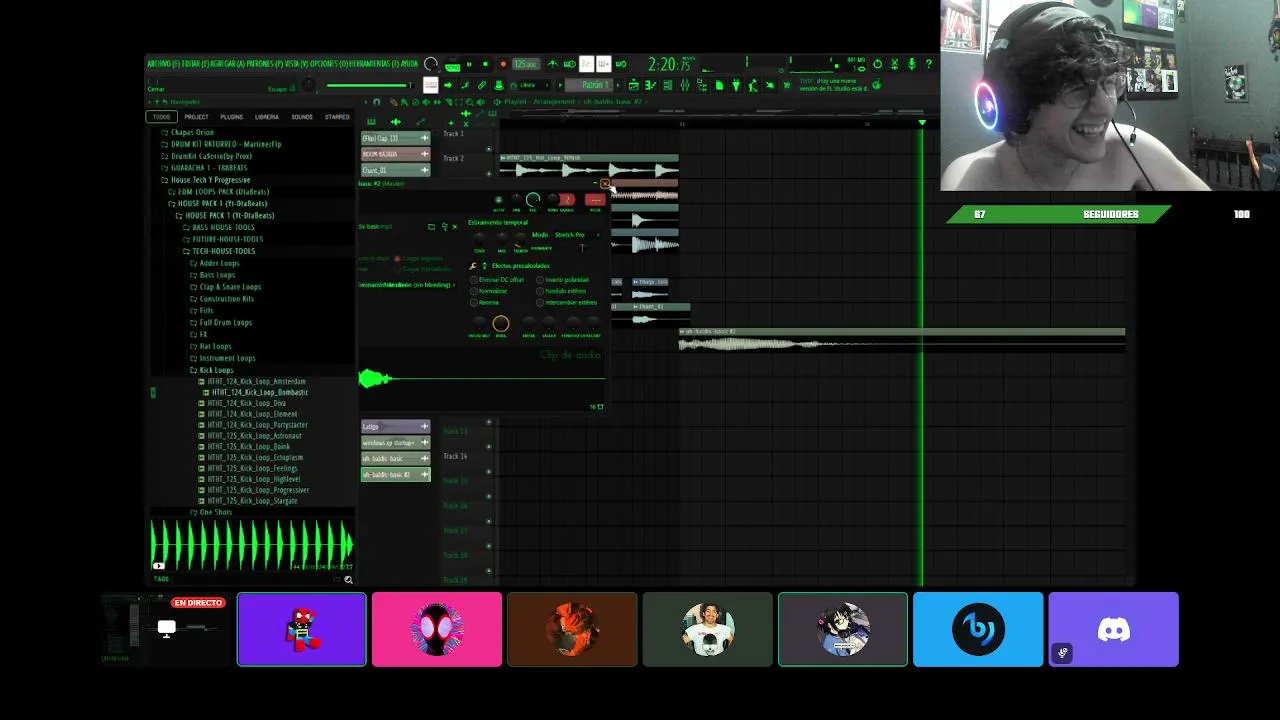The width and height of the screenshot is (1280, 720).
Task: Click the EN DIRECTO live thumbnail
Action: [166, 629]
